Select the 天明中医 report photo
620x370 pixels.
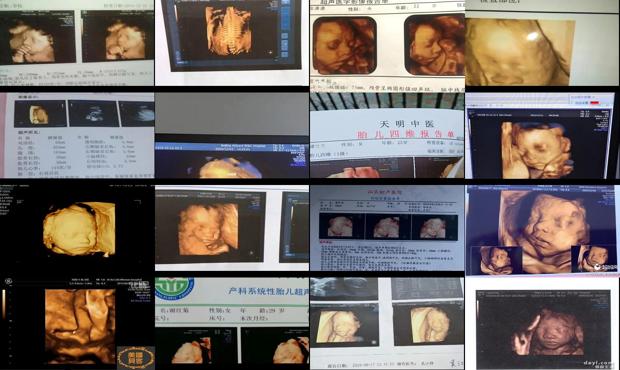click(387, 135)
